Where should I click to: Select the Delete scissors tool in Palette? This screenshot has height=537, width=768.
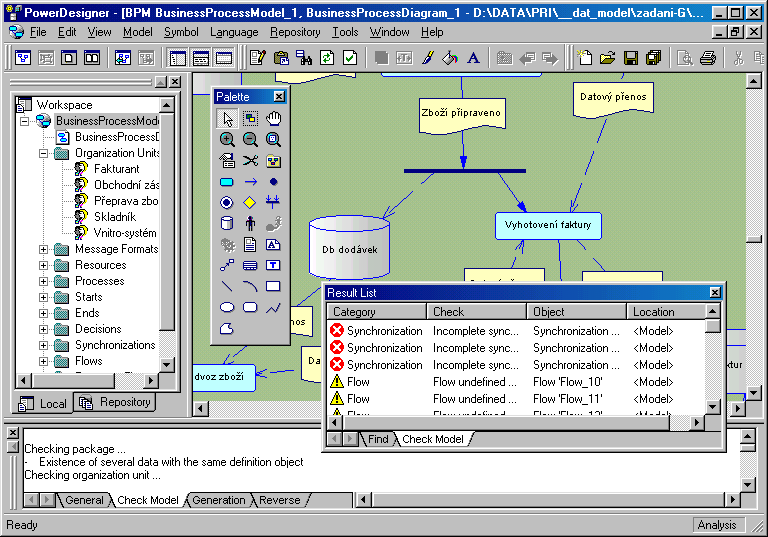click(x=250, y=161)
